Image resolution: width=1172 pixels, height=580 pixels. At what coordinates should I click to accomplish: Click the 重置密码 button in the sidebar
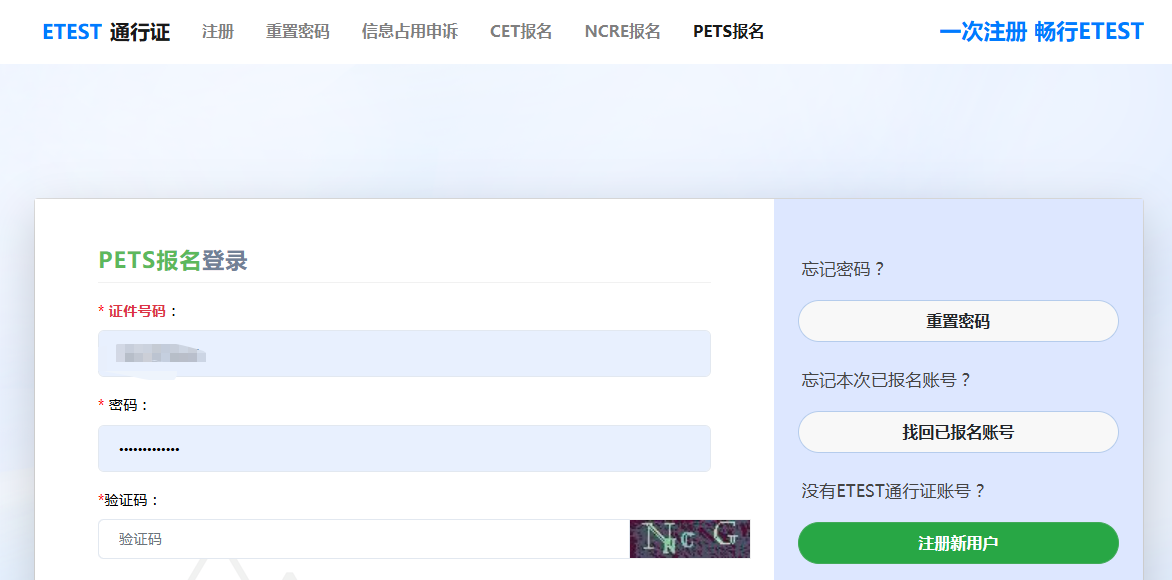tap(958, 320)
